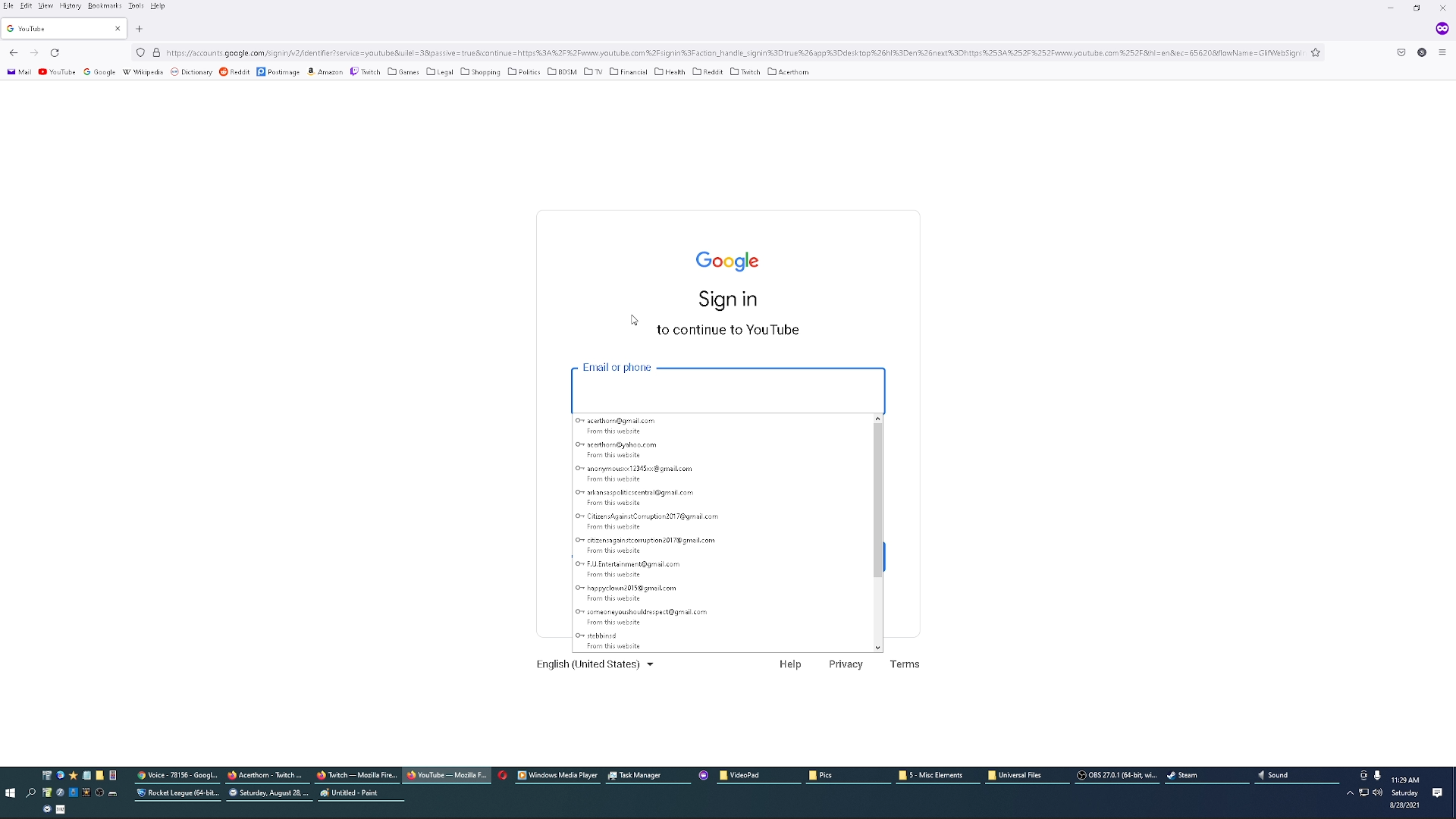
Task: Open a new tab with plus button
Action: [x=139, y=29]
